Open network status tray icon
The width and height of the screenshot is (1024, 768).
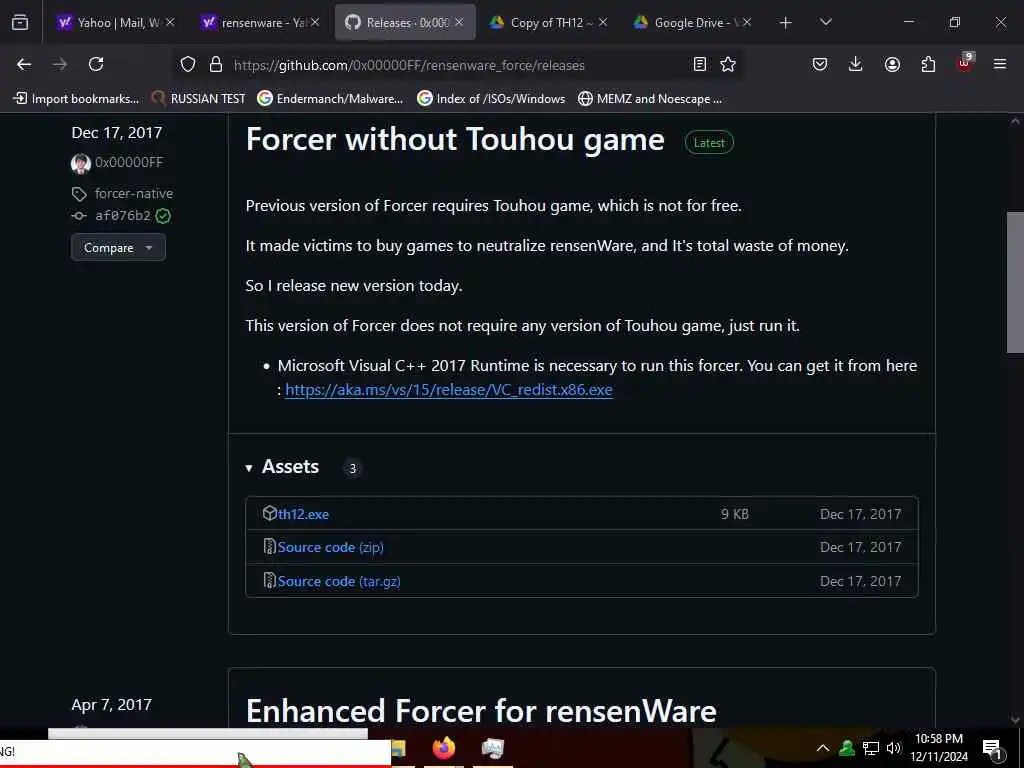click(x=871, y=748)
